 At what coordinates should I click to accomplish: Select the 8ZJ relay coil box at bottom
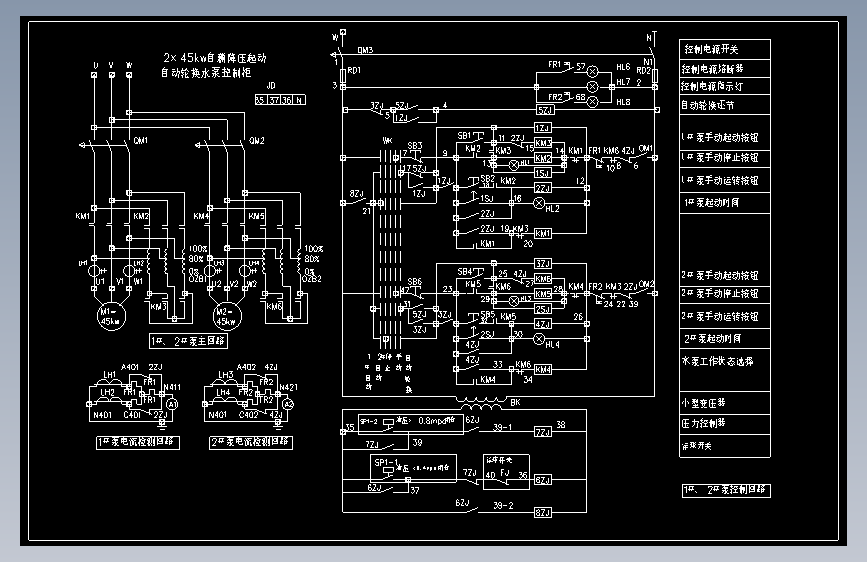pyautogui.click(x=543, y=512)
